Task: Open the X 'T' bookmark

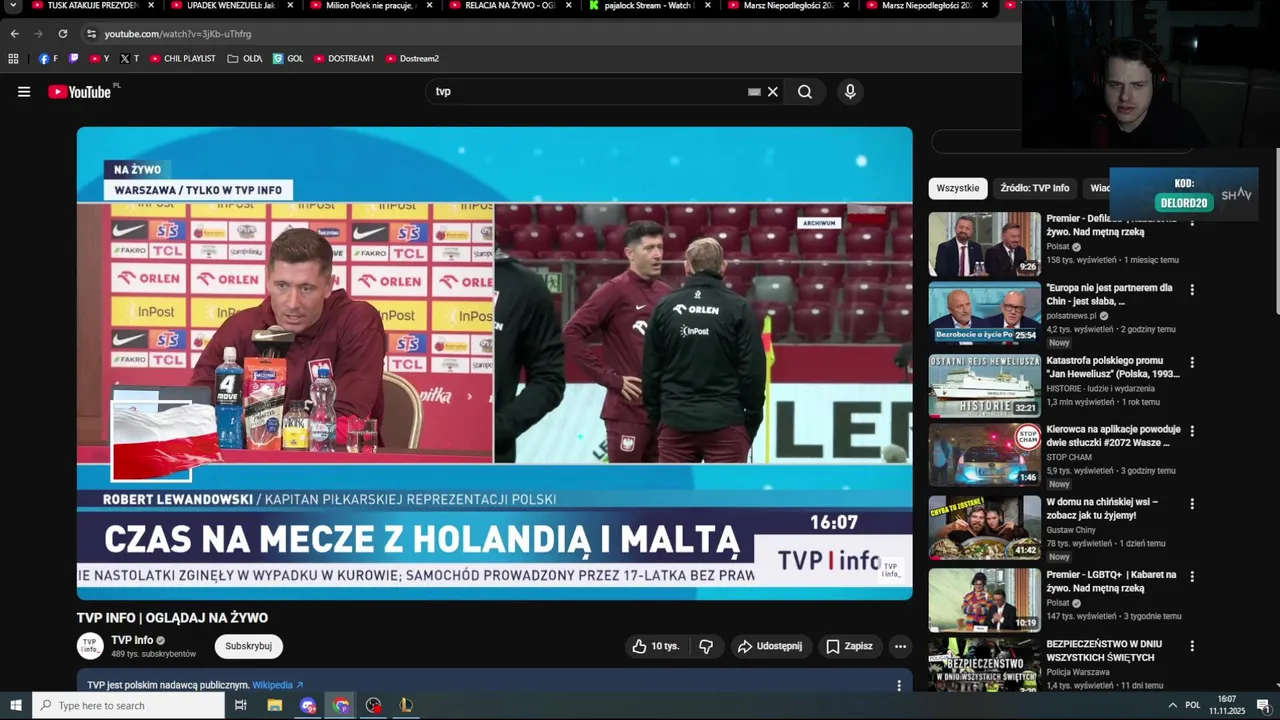Action: coord(129,59)
